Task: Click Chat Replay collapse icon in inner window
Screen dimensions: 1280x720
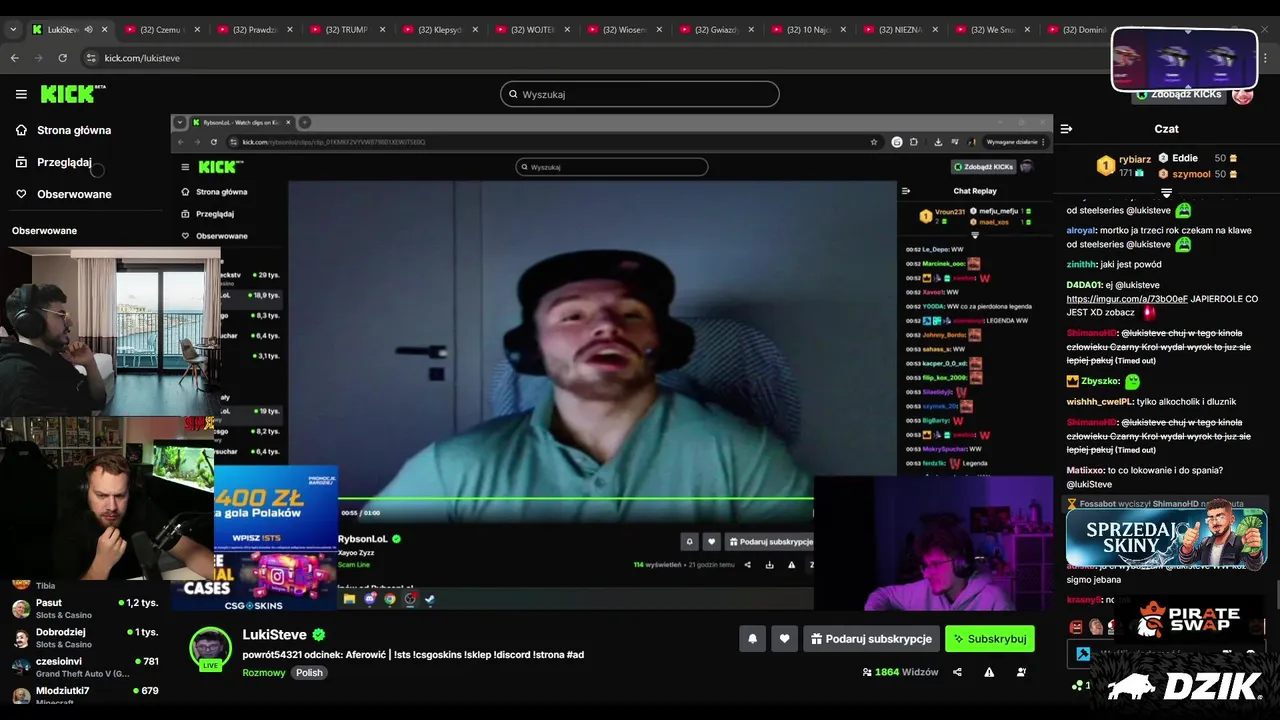Action: pos(906,190)
